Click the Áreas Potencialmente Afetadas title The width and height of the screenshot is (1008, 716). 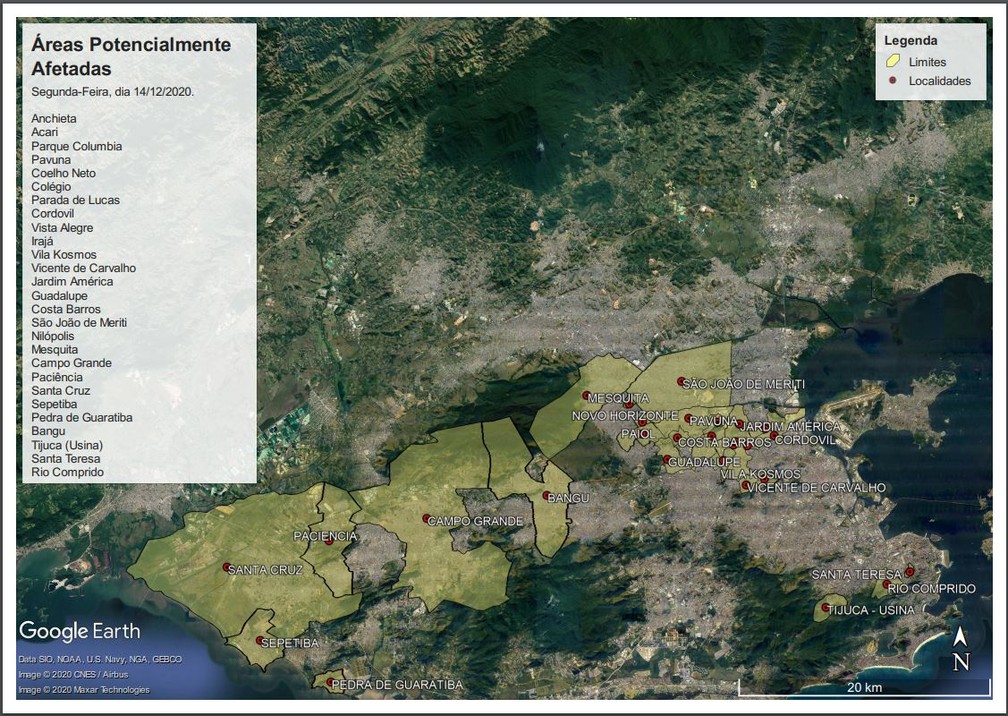coord(131,57)
